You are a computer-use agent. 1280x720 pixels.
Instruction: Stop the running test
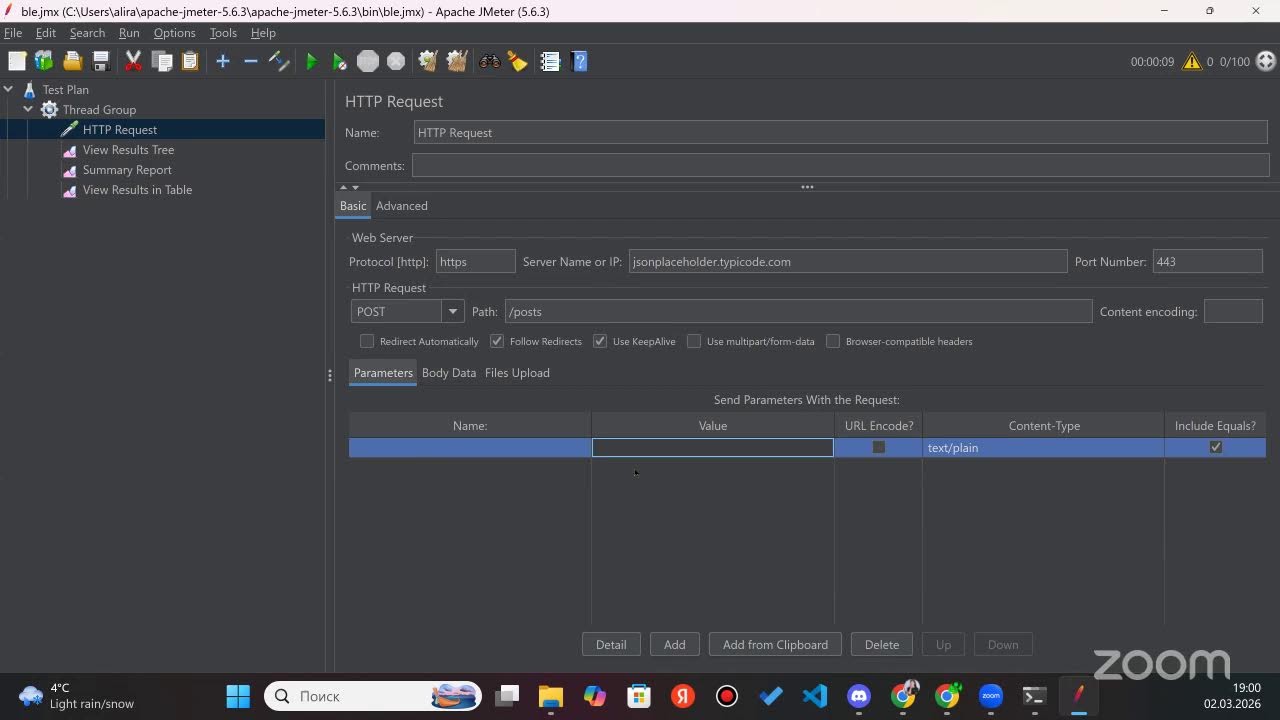[368, 61]
